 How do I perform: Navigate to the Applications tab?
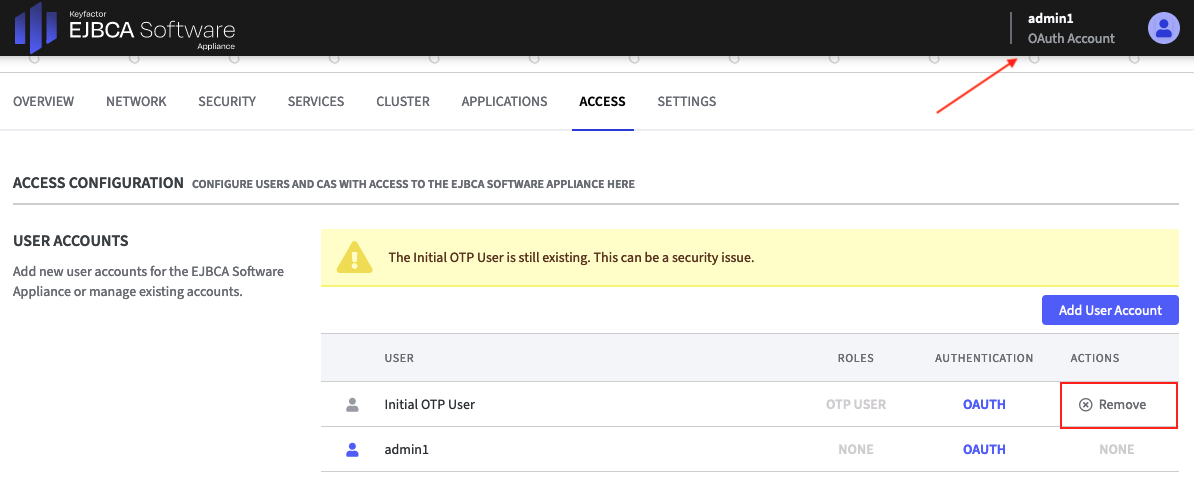coord(504,102)
